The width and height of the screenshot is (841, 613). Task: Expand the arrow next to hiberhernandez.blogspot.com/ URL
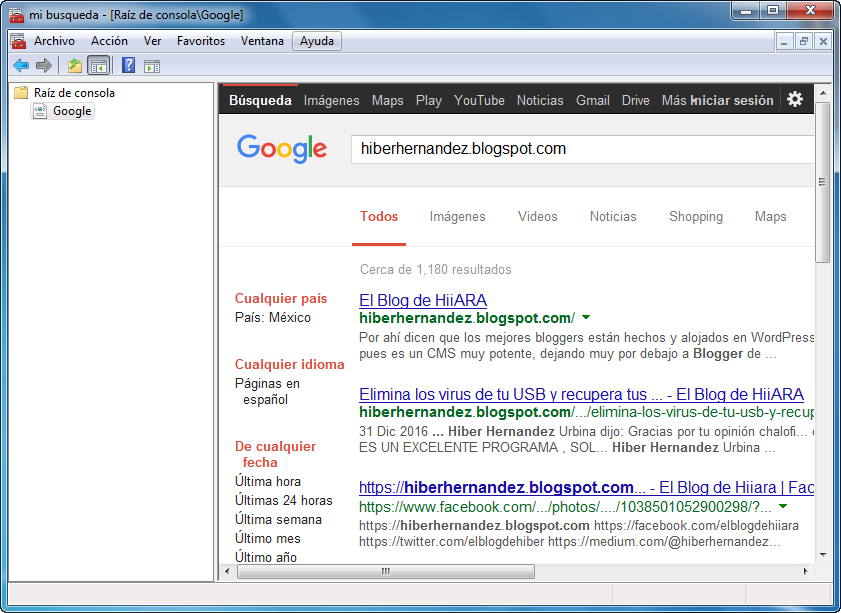pyautogui.click(x=586, y=317)
